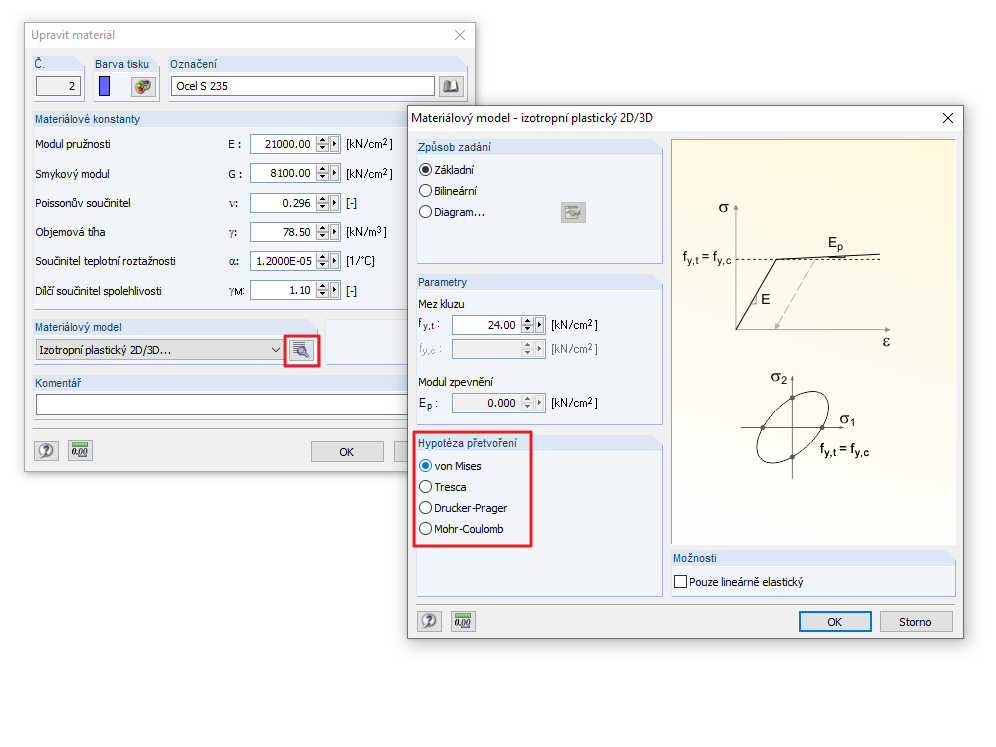Confirm the material model with OK

[835, 621]
